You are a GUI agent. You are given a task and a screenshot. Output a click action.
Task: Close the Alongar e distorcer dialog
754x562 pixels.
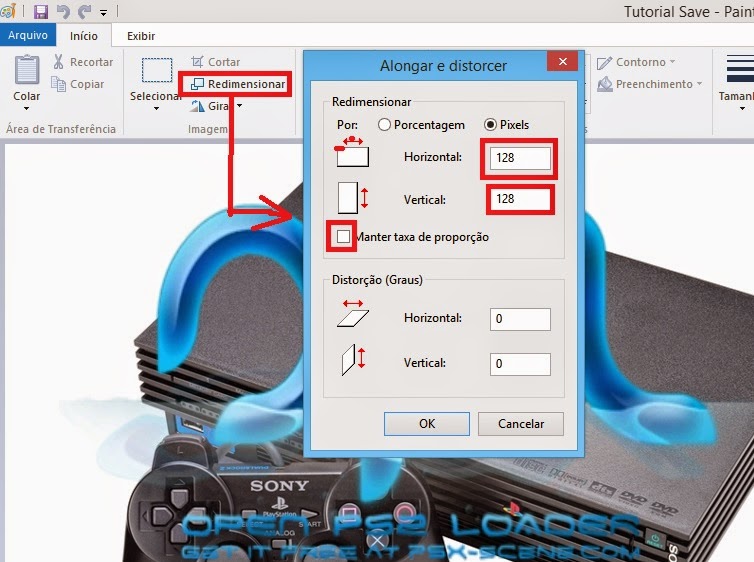click(563, 62)
